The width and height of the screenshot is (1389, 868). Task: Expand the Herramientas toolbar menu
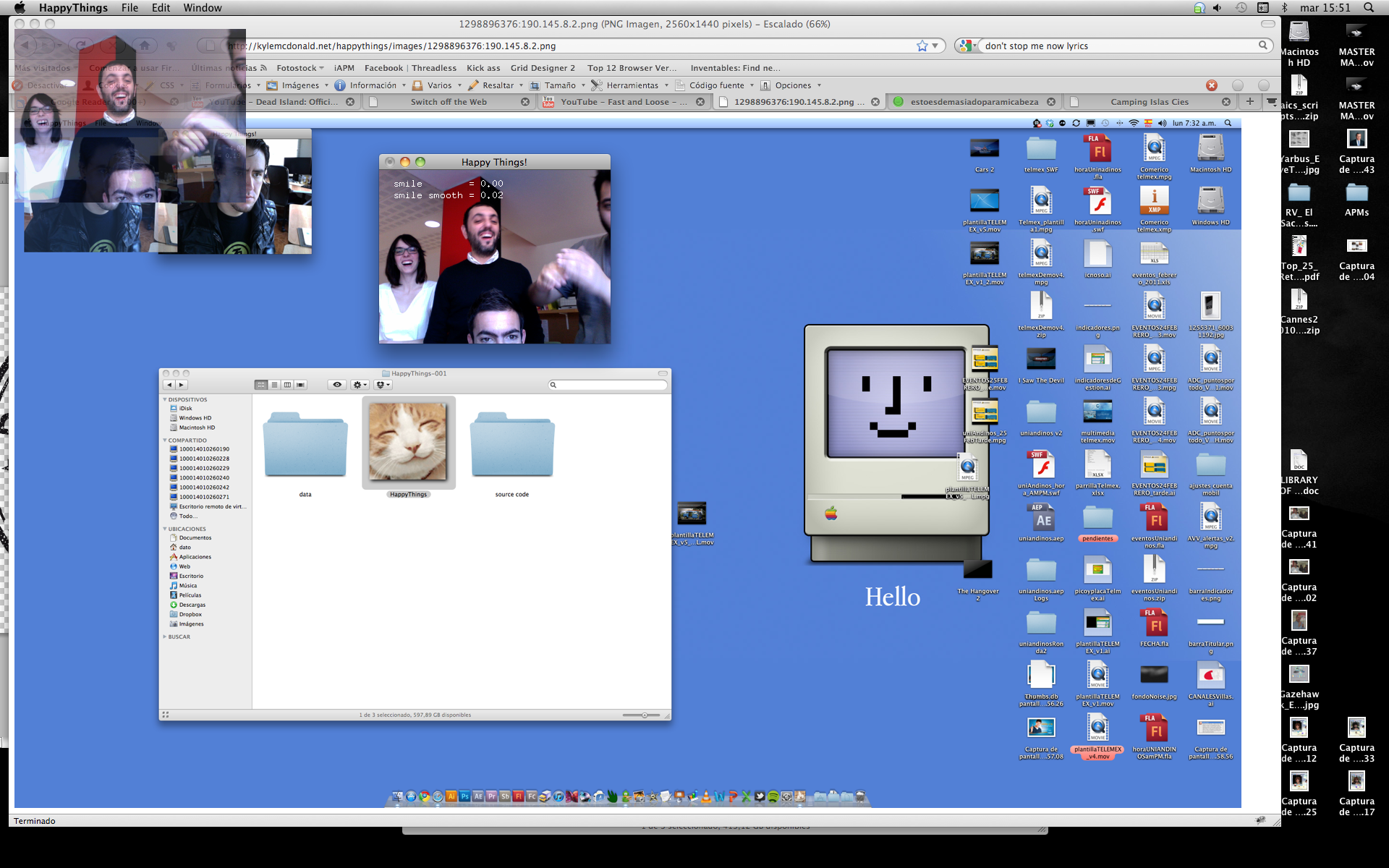pyautogui.click(x=629, y=85)
